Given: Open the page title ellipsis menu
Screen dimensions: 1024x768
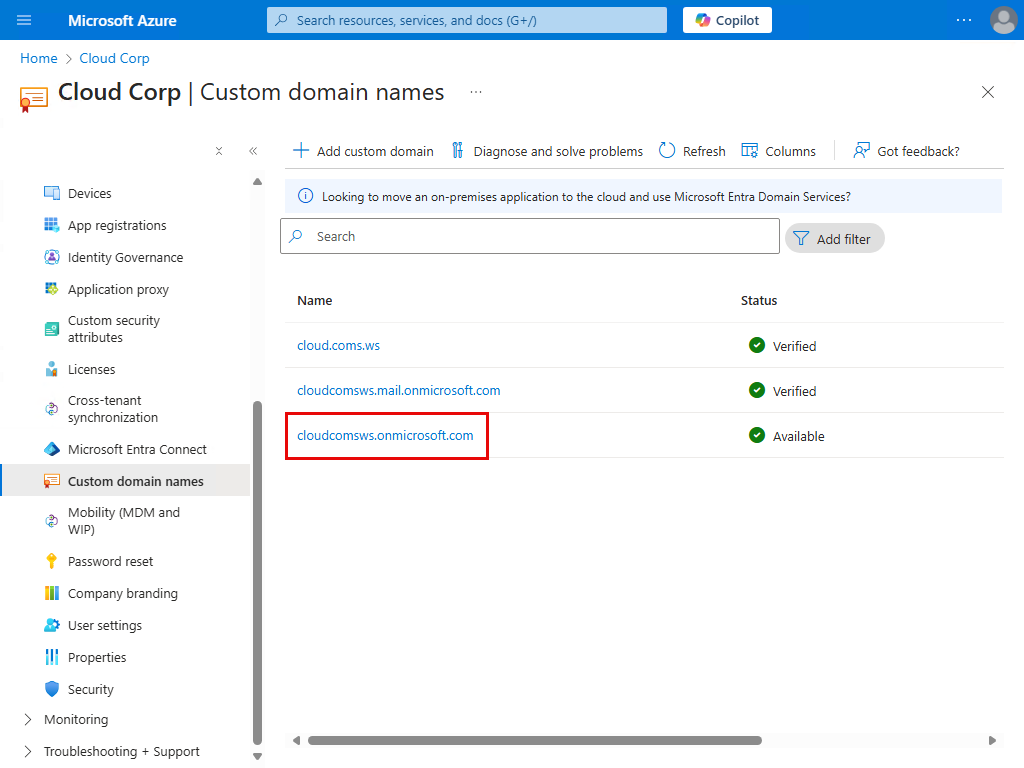Looking at the screenshot, I should 476,92.
